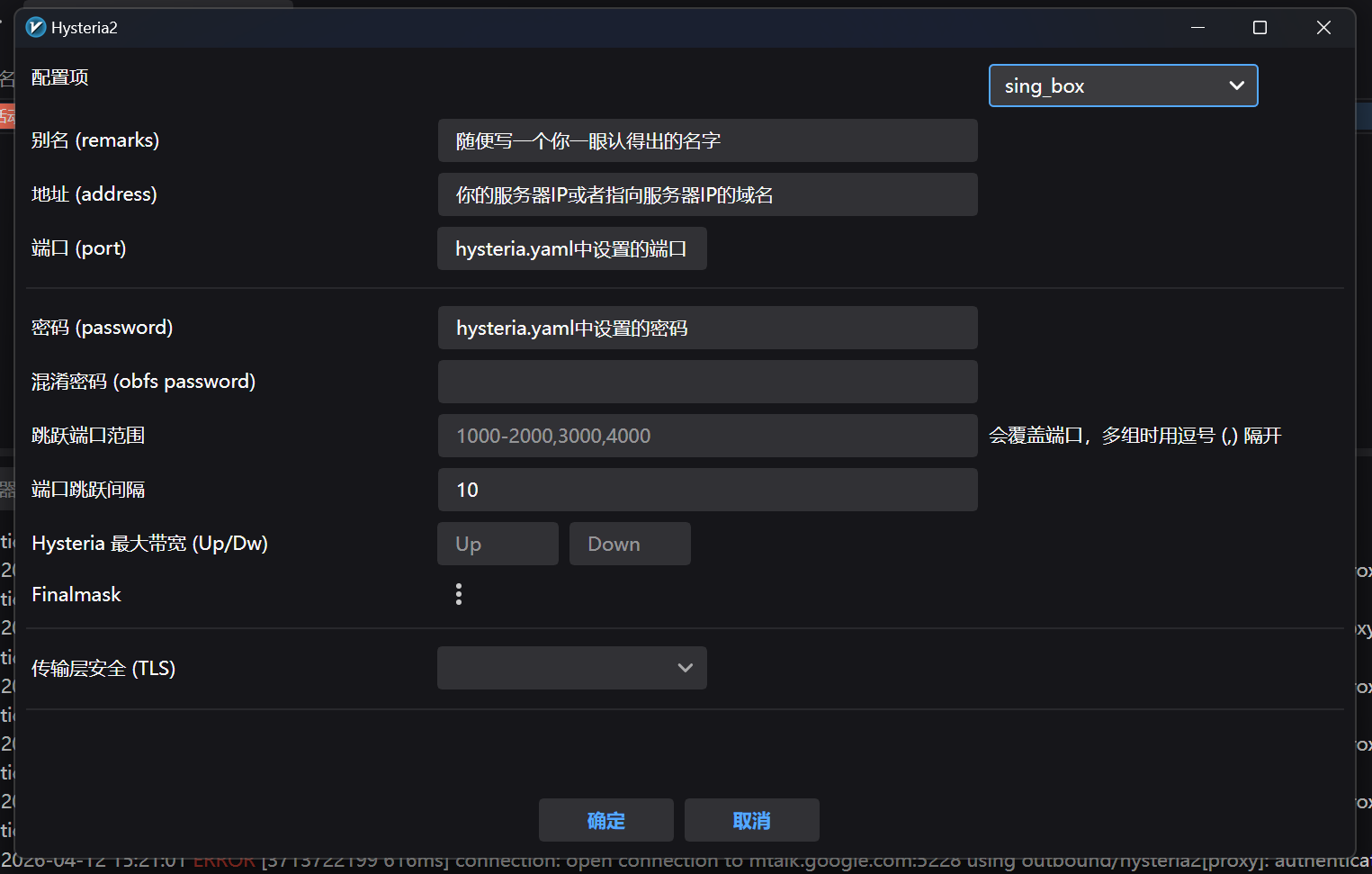Click the 确定 confirm button
The image size is (1372, 874).
[x=605, y=820]
